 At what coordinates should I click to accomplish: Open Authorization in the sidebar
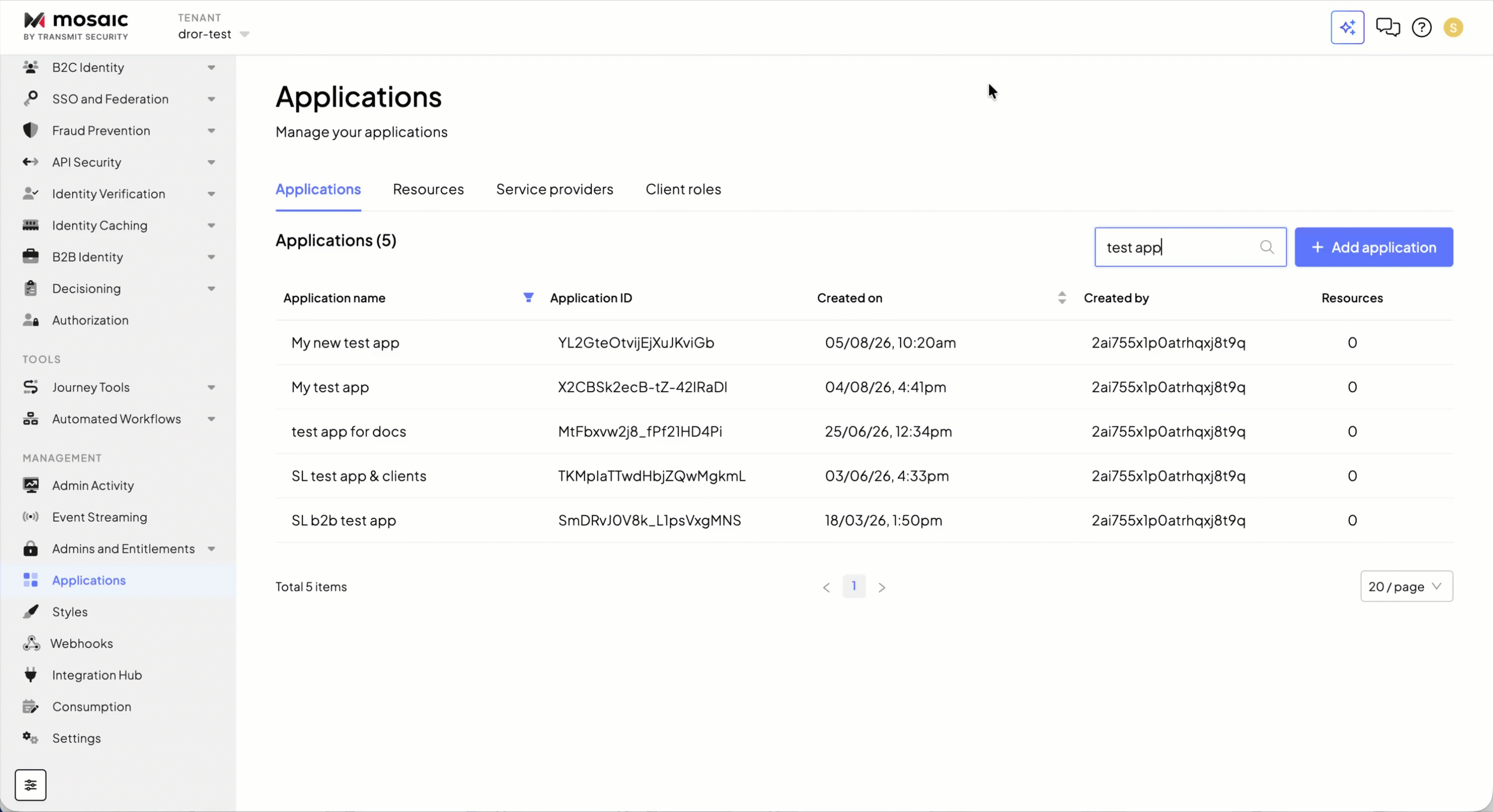pos(118,320)
